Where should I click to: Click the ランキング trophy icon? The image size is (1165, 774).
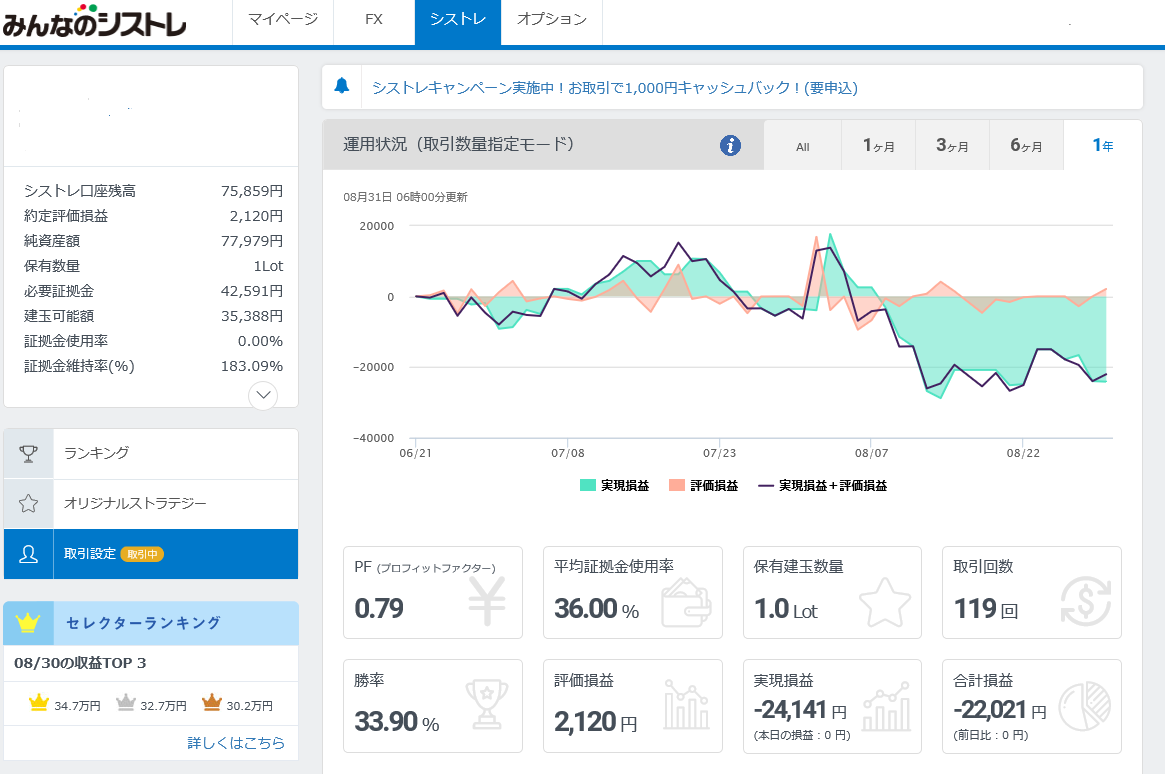coord(29,454)
